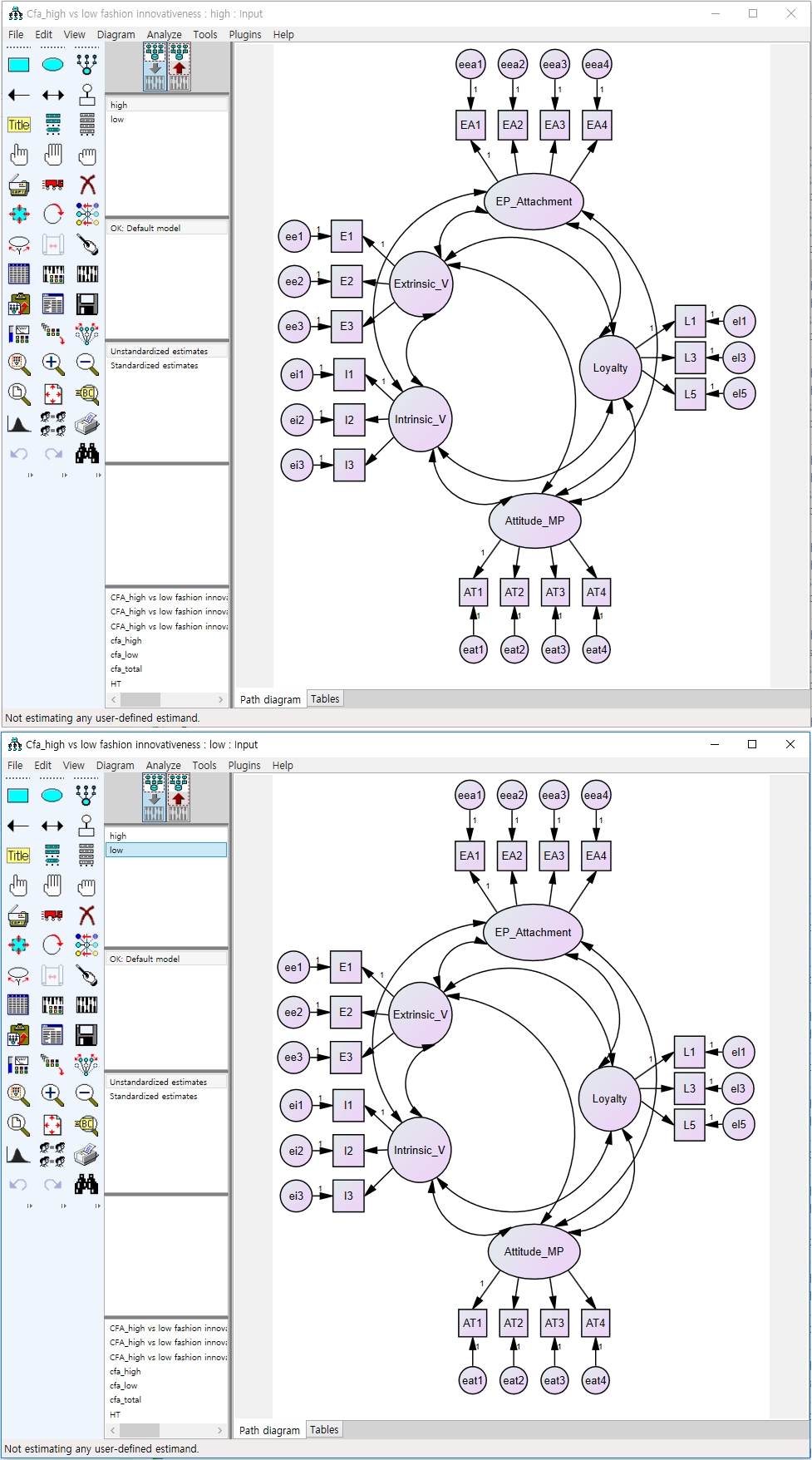Image resolution: width=812 pixels, height=1460 pixels.
Task: Open file 'HT' in low window list
Action: point(115,1414)
